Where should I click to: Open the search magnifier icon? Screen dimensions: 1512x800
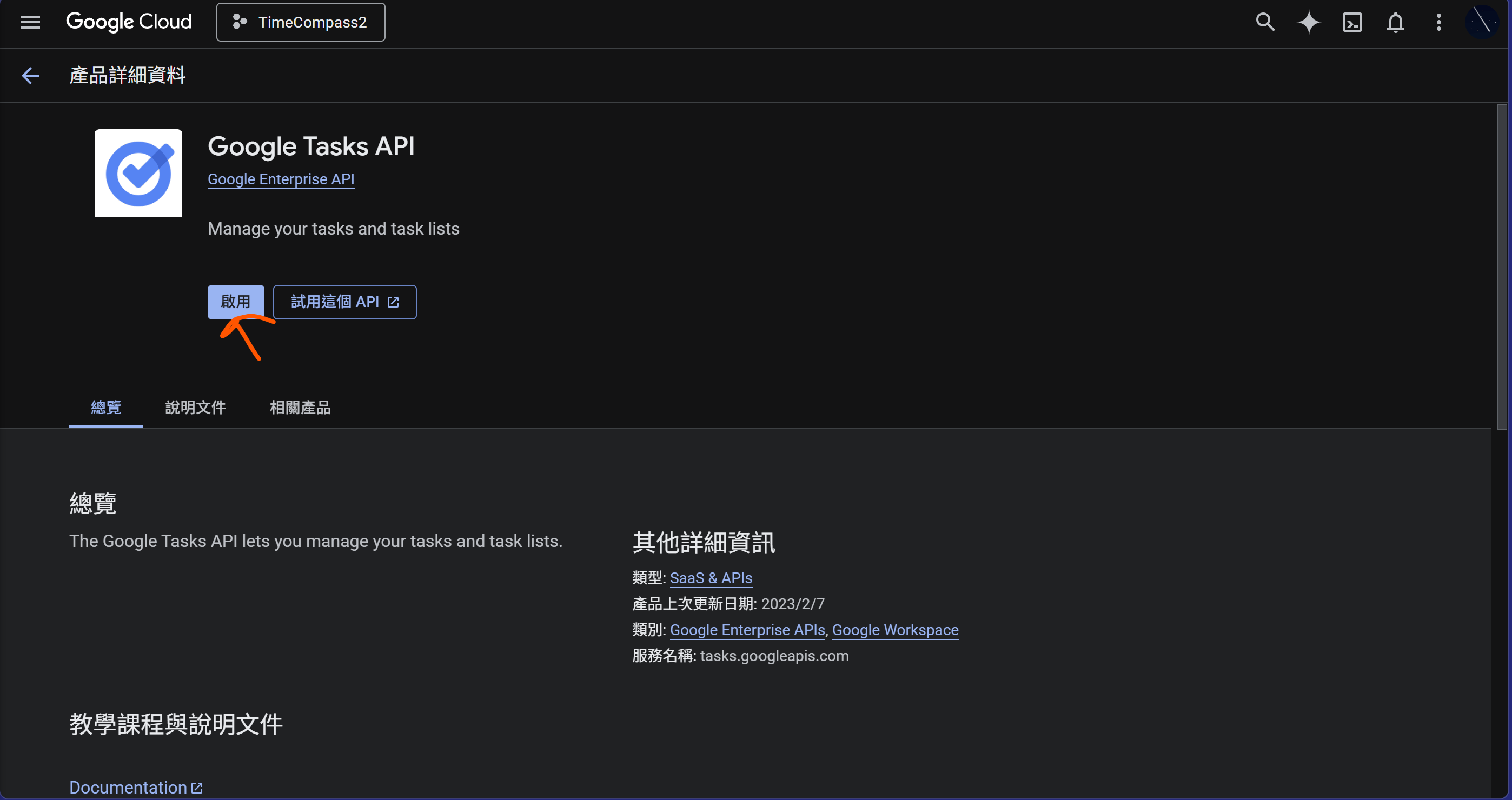pyautogui.click(x=1265, y=22)
